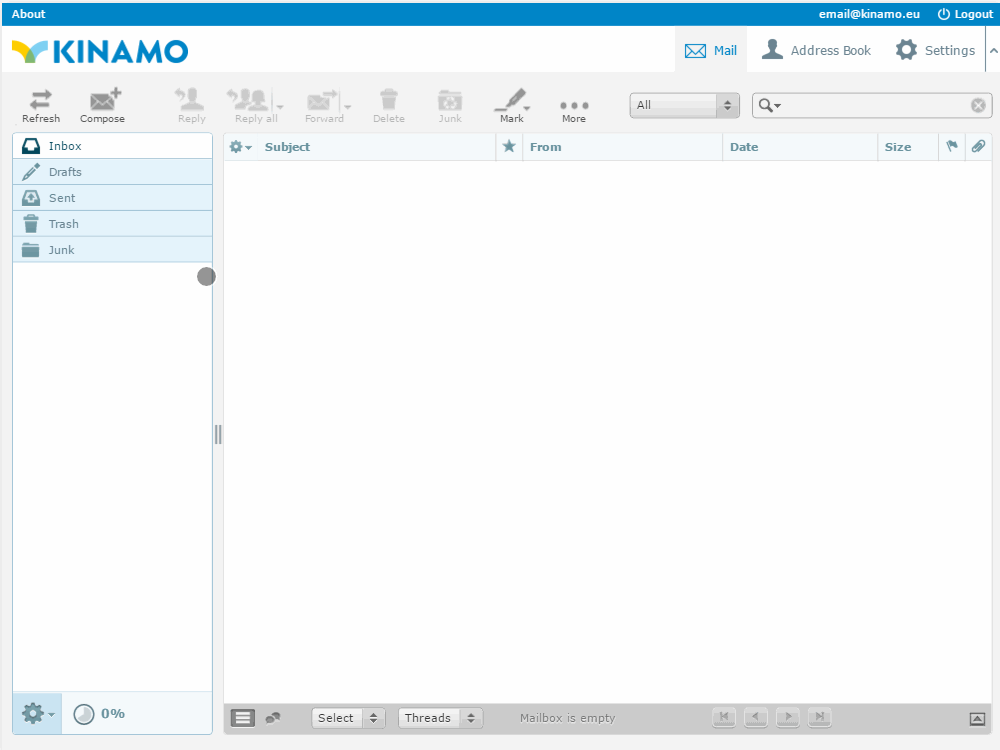The height and width of the screenshot is (750, 1000).
Task: Click inside the search input field
Action: [x=870, y=106]
